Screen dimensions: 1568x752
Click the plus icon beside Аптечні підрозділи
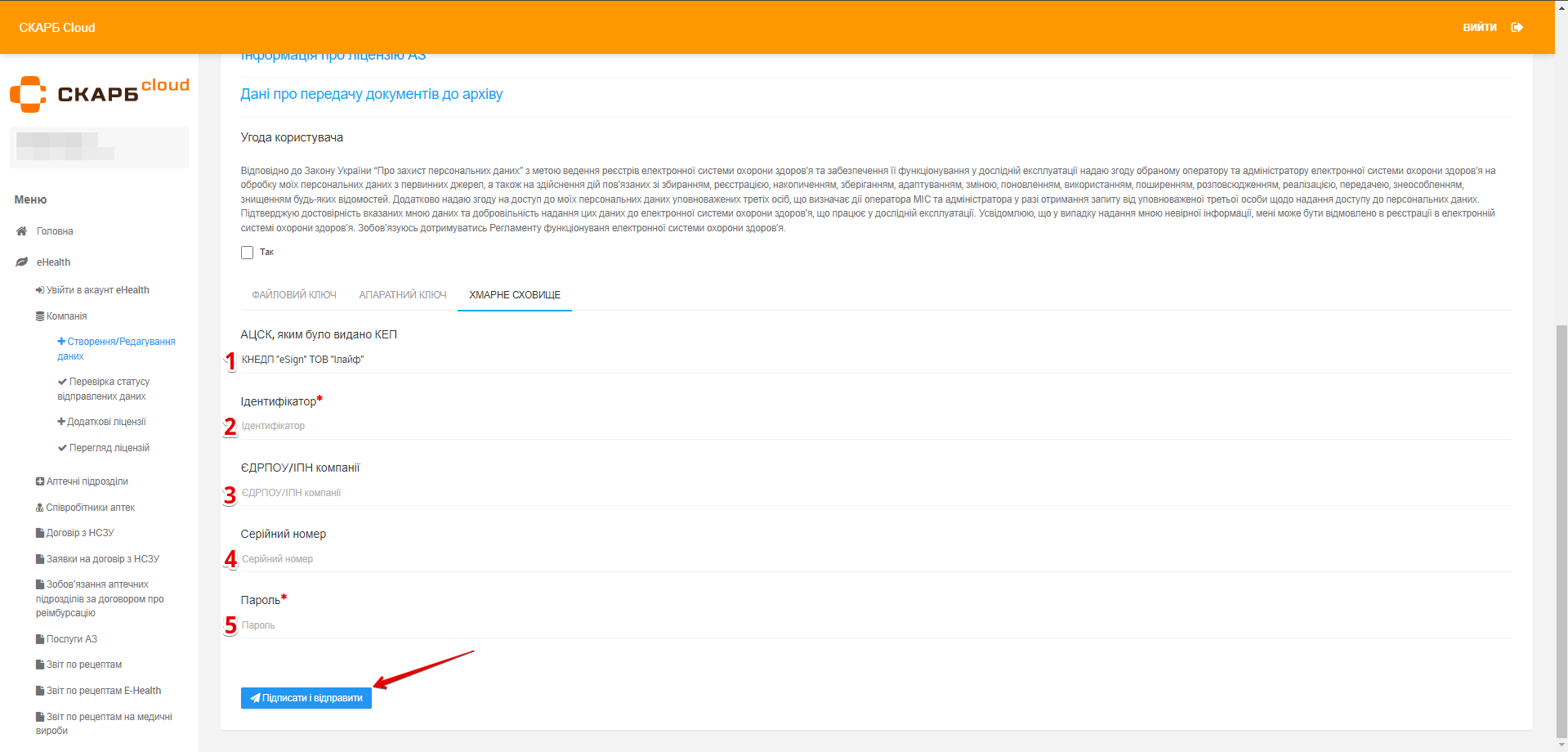tap(40, 481)
